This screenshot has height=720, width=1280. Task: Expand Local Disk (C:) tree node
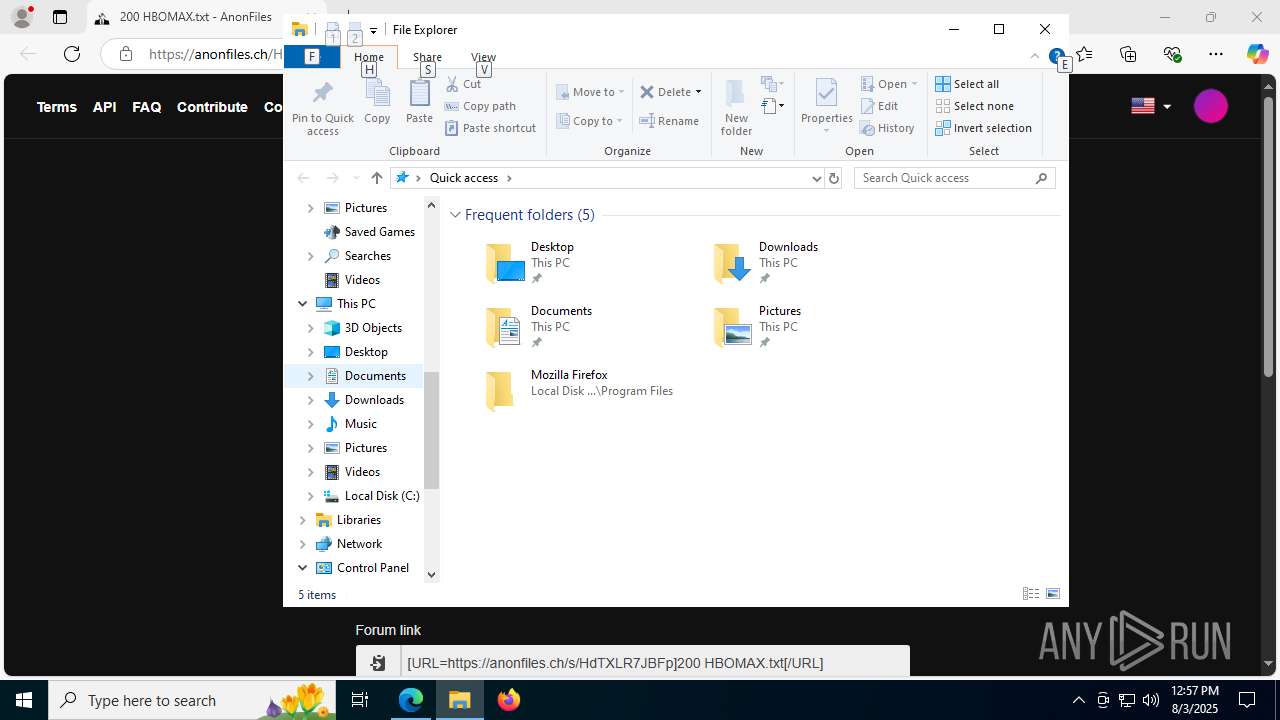coord(311,496)
